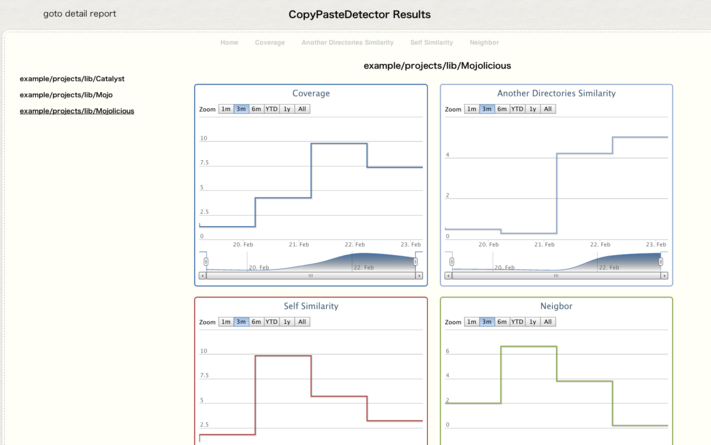The image size is (711, 445).
Task: Set Coverage chart zoom to 1y
Action: pyautogui.click(x=287, y=109)
